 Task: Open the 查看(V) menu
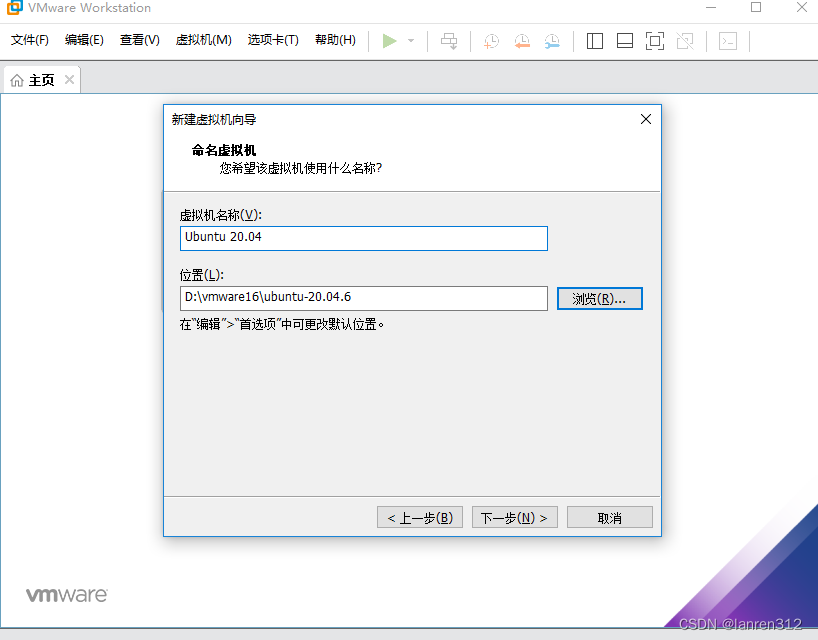pyautogui.click(x=140, y=40)
